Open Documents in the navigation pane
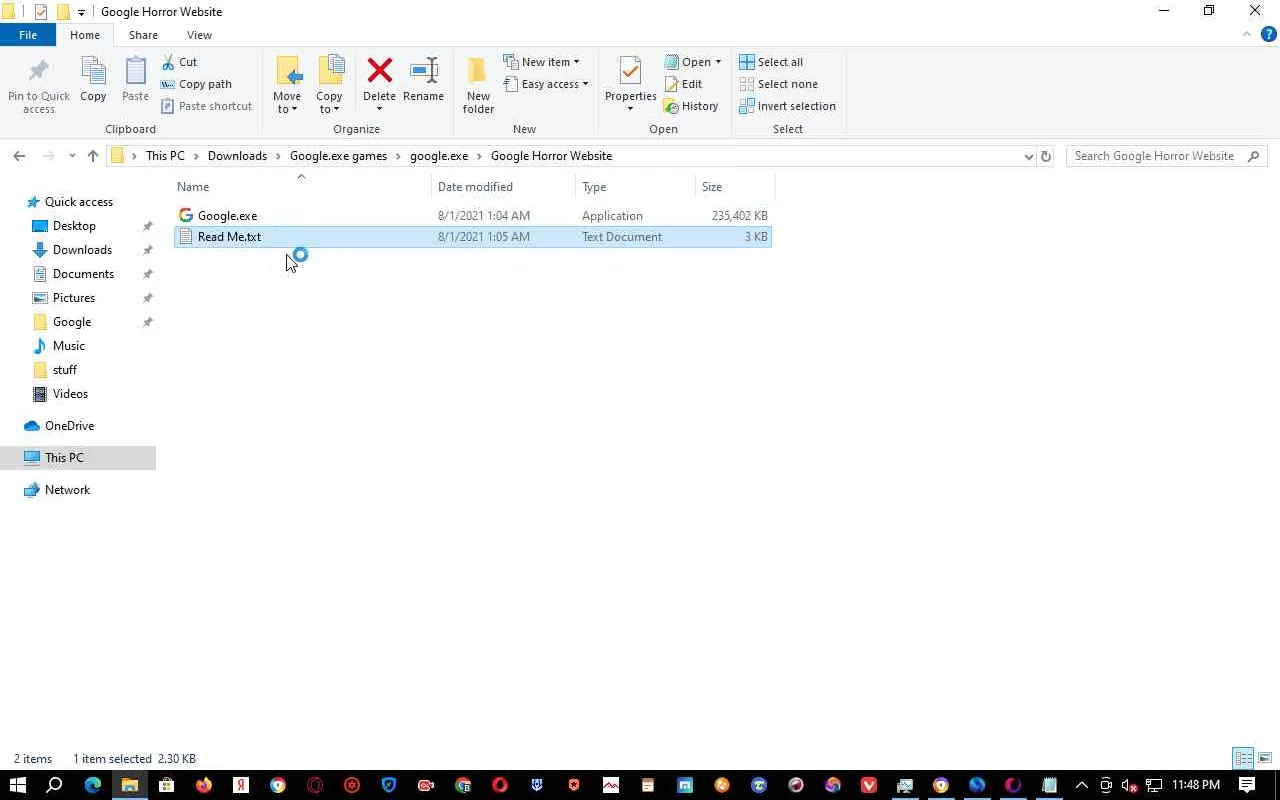Image resolution: width=1280 pixels, height=800 pixels. click(x=83, y=274)
